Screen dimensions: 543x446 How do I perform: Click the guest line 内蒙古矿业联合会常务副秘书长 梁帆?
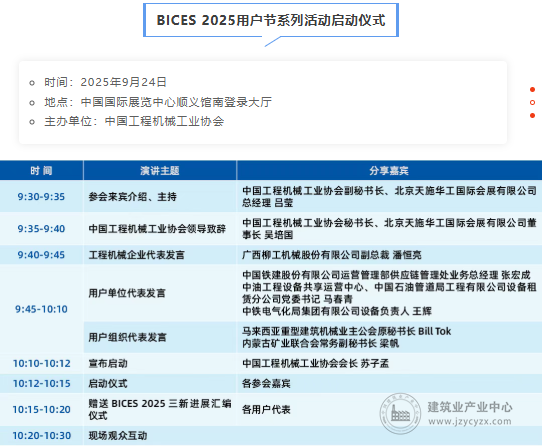click(320, 344)
